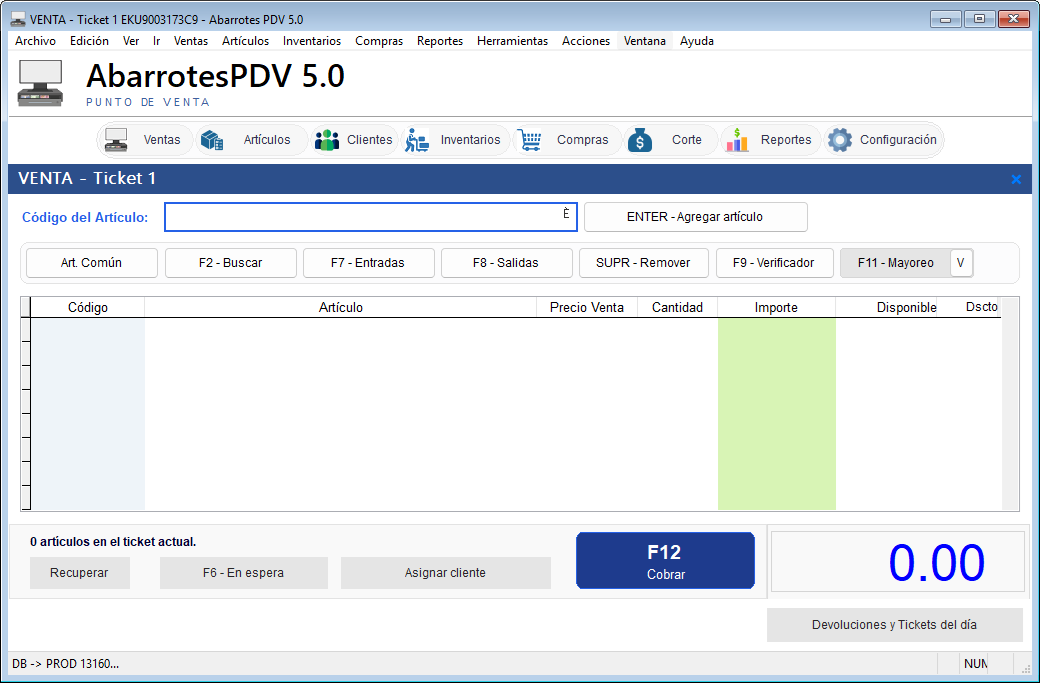Click the Asignar cliente button

pyautogui.click(x=446, y=573)
